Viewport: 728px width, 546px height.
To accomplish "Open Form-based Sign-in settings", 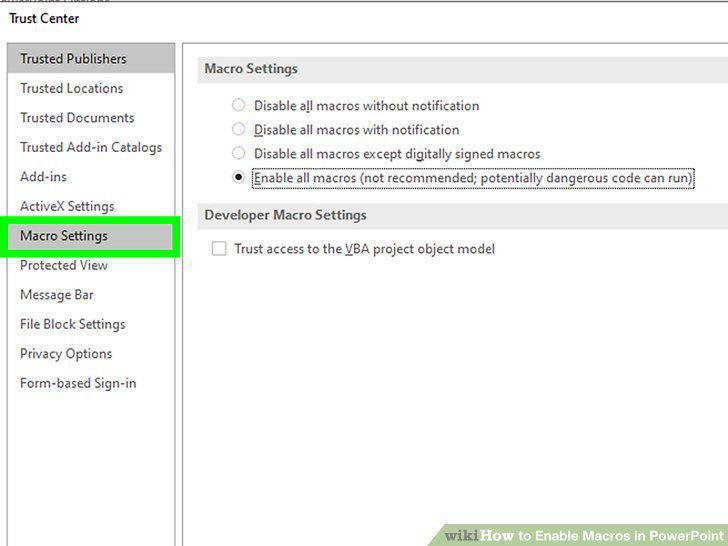I will tap(91, 383).
